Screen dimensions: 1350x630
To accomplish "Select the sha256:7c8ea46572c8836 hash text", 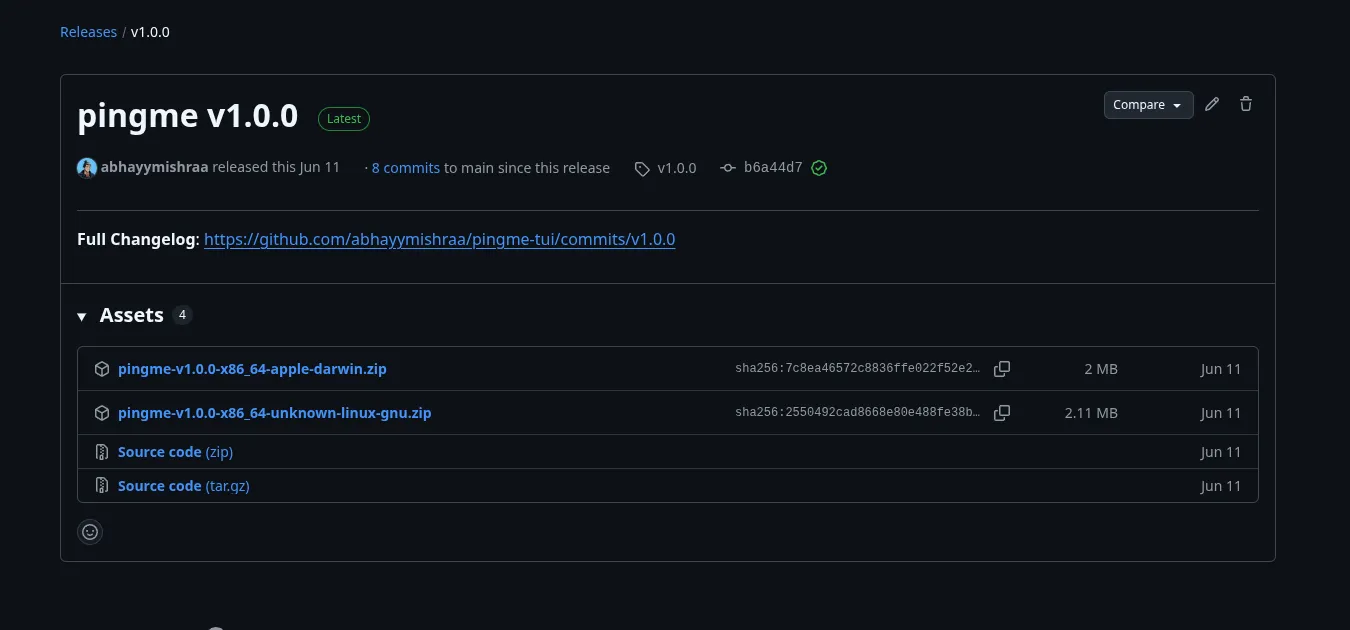I will coord(858,369).
